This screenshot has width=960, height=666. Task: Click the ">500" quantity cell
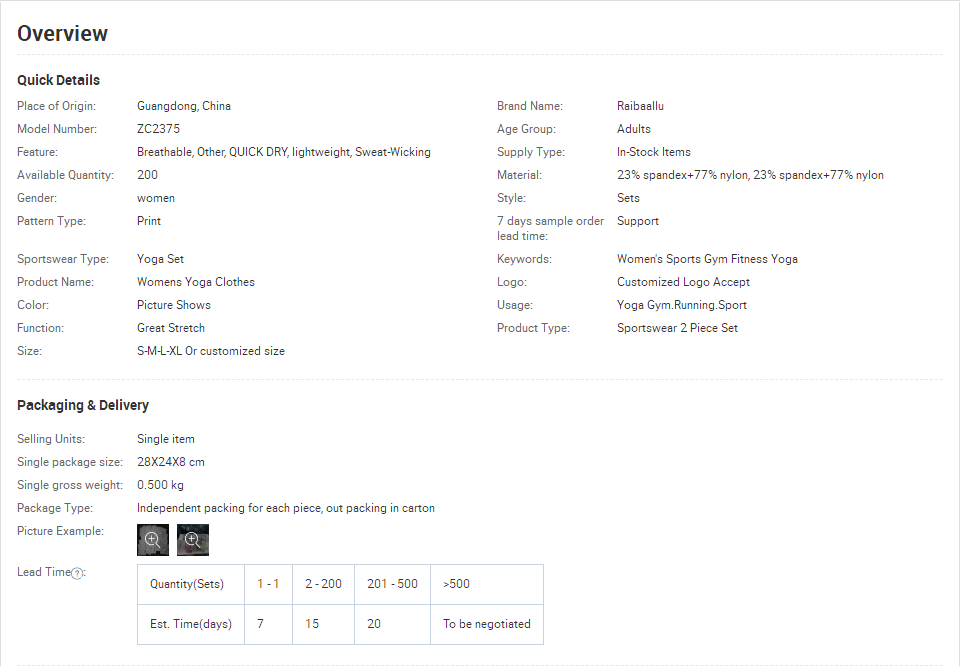point(487,584)
